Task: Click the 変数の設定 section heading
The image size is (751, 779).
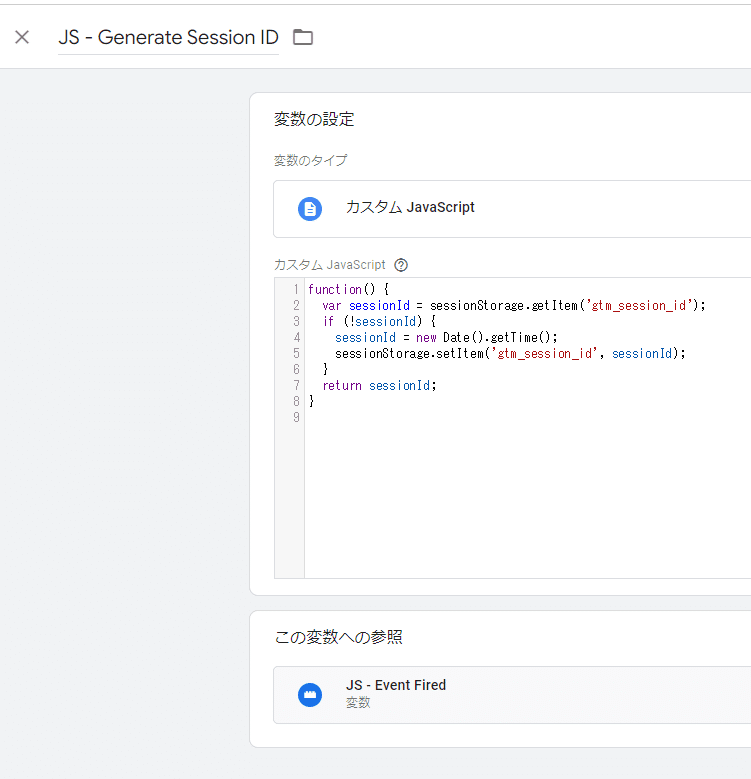Action: coord(314,119)
